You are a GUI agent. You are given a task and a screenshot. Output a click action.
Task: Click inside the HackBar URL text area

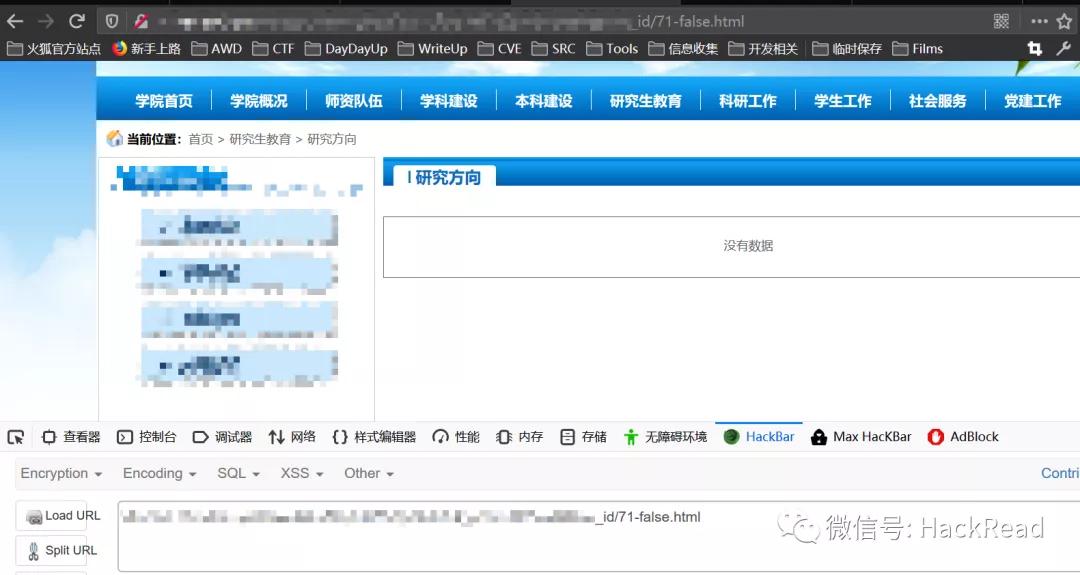pyautogui.click(x=599, y=536)
